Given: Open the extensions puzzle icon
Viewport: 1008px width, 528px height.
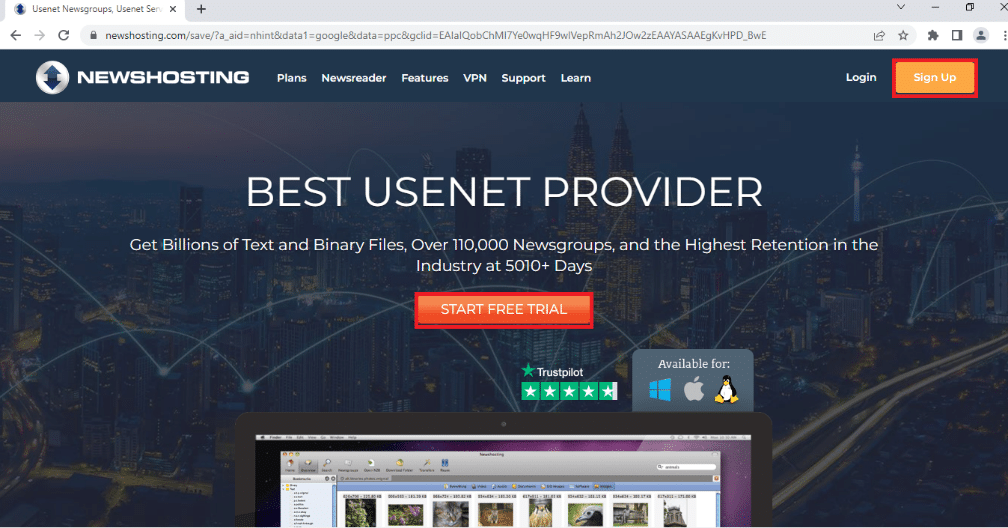Looking at the screenshot, I should point(933,35).
